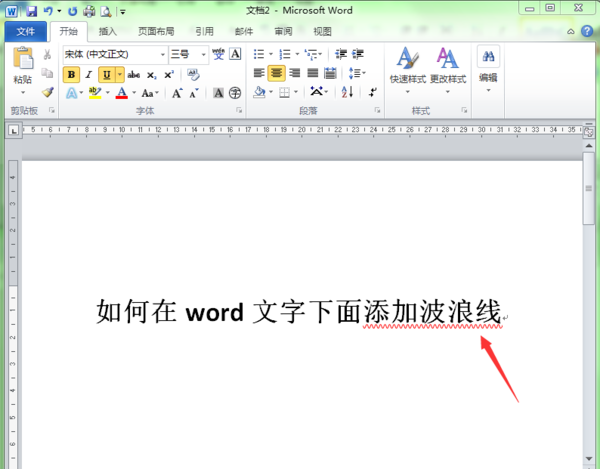Click the Copy icon

47,73
